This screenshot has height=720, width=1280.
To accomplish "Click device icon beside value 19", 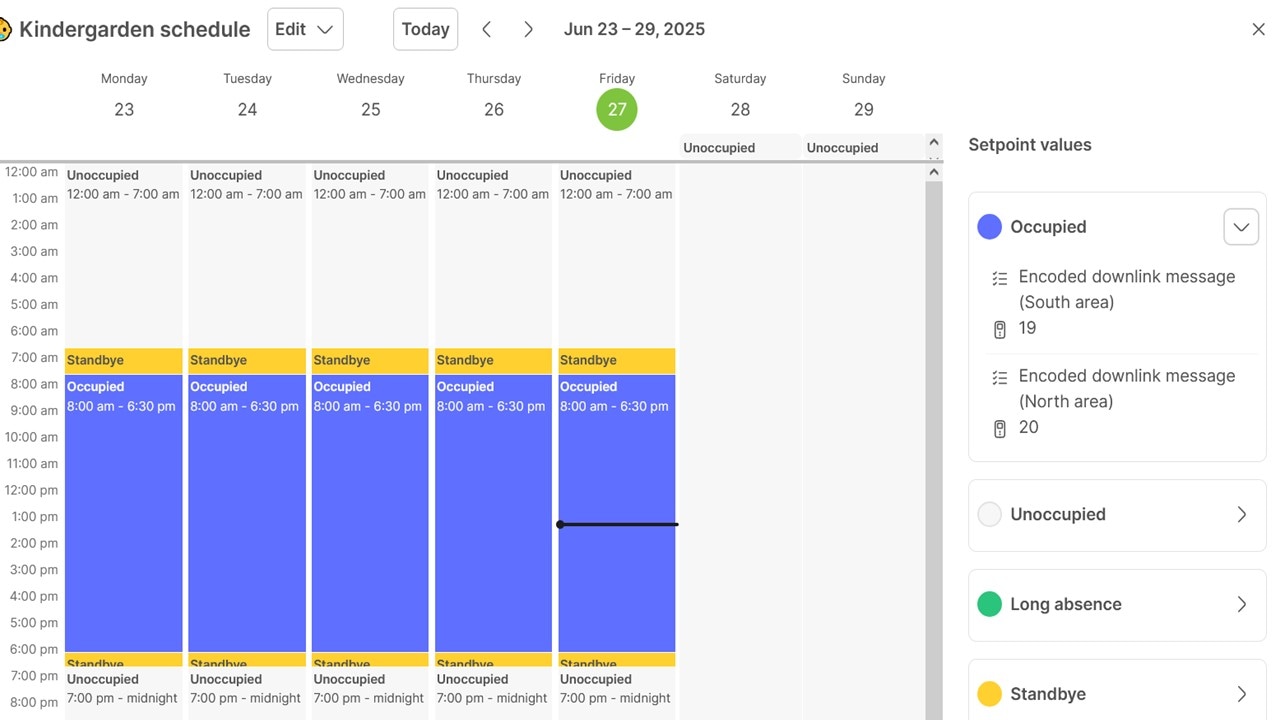I will pos(999,329).
